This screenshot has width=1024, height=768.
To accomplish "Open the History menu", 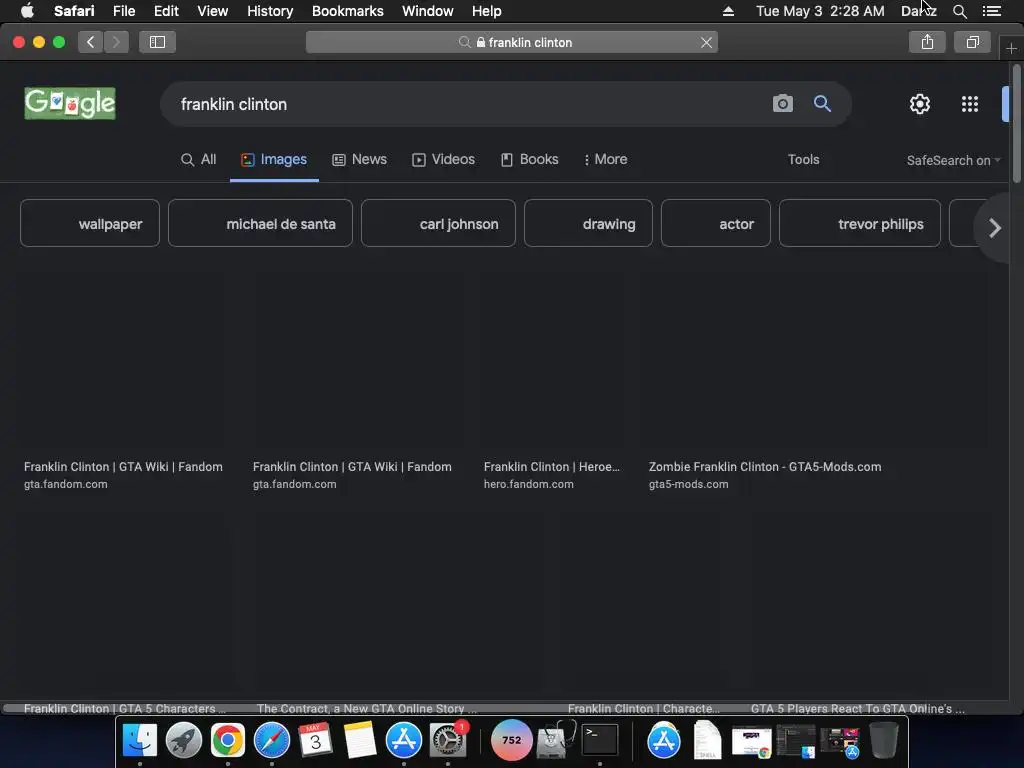I will click(270, 11).
